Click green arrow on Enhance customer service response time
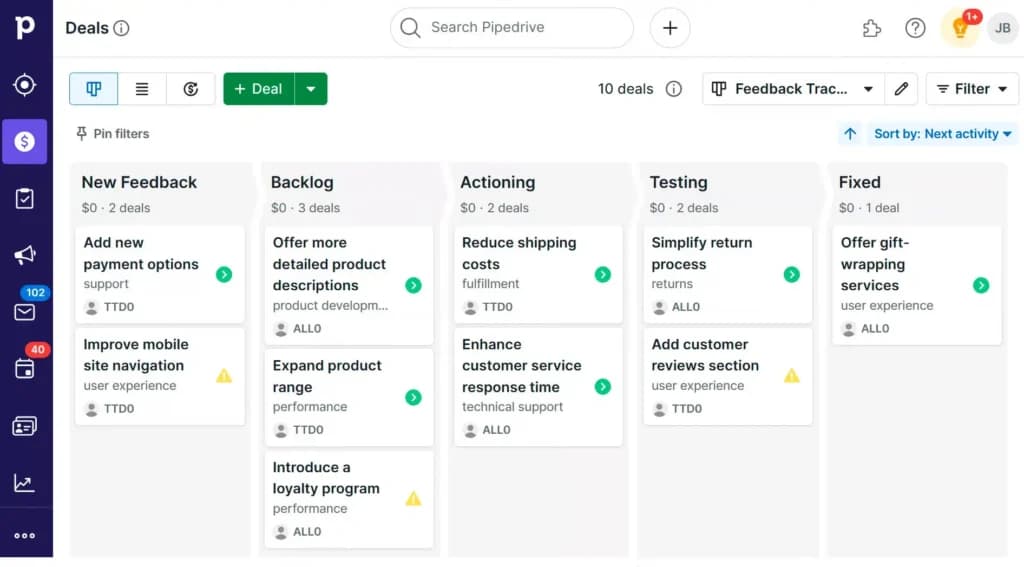Image resolution: width=1024 pixels, height=567 pixels. [x=603, y=387]
